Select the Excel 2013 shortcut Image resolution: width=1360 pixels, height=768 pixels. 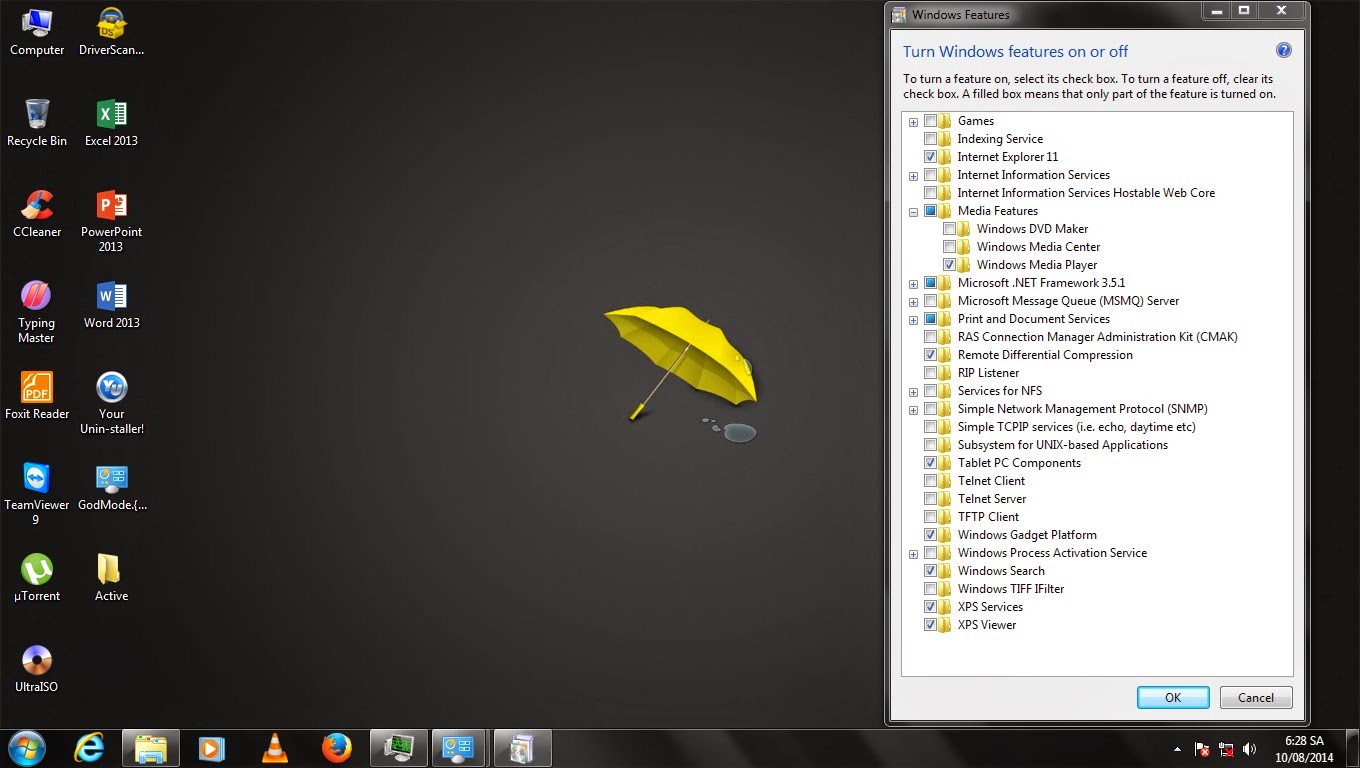tap(111, 123)
